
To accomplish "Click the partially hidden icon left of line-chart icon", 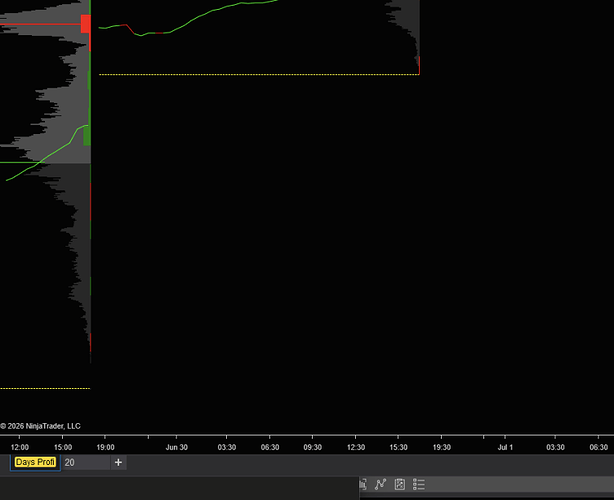I will click(363, 484).
